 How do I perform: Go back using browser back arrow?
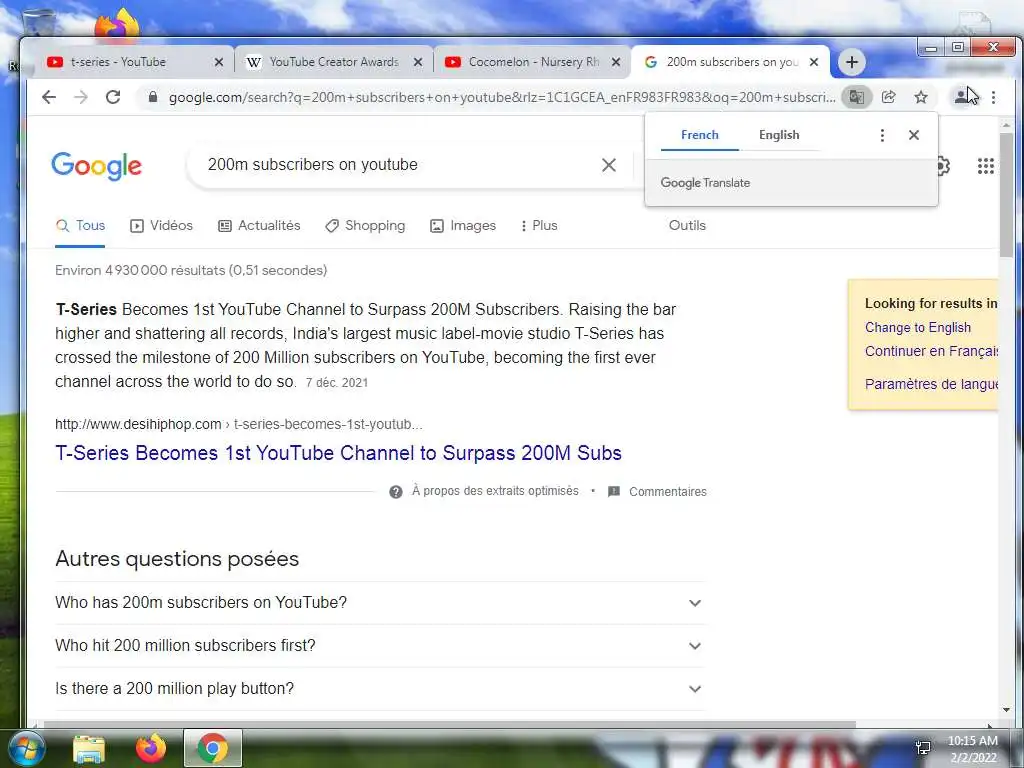pos(49,97)
